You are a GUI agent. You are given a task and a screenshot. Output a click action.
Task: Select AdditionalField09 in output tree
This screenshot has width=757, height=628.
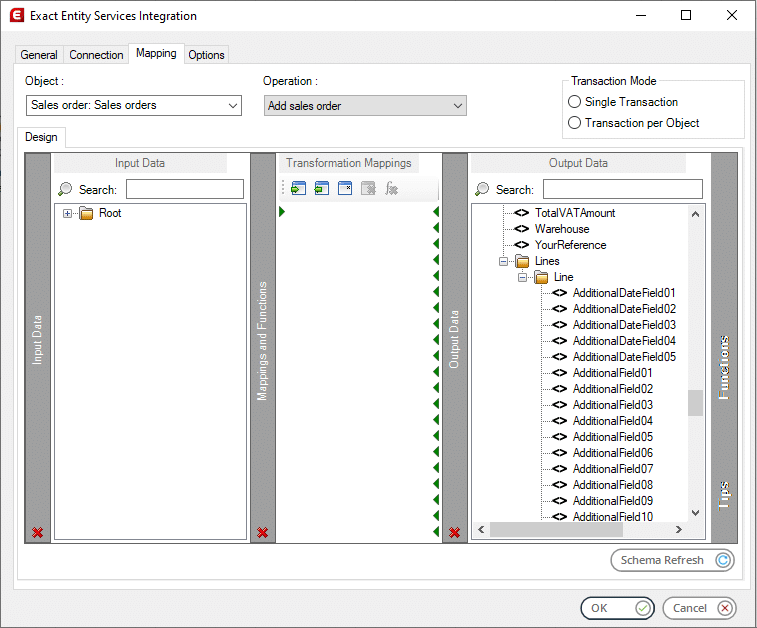coord(613,501)
